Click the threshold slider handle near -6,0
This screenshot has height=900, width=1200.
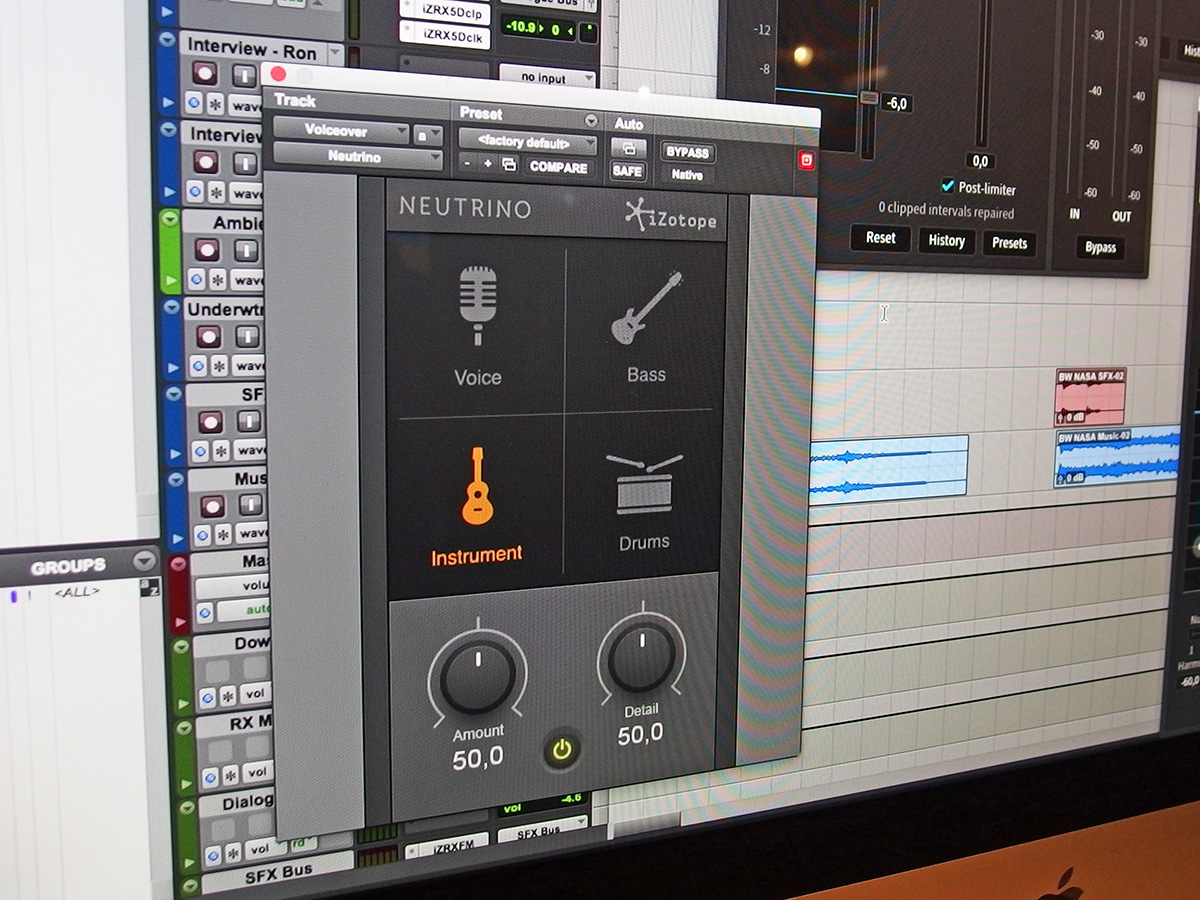click(x=869, y=98)
